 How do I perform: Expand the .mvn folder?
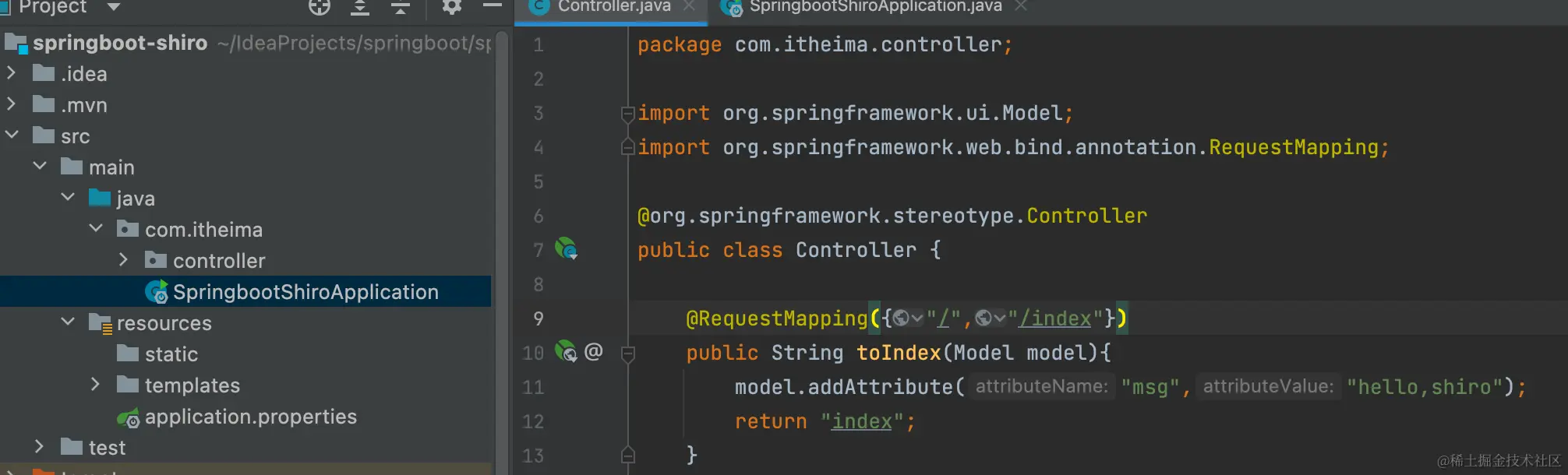(12, 104)
